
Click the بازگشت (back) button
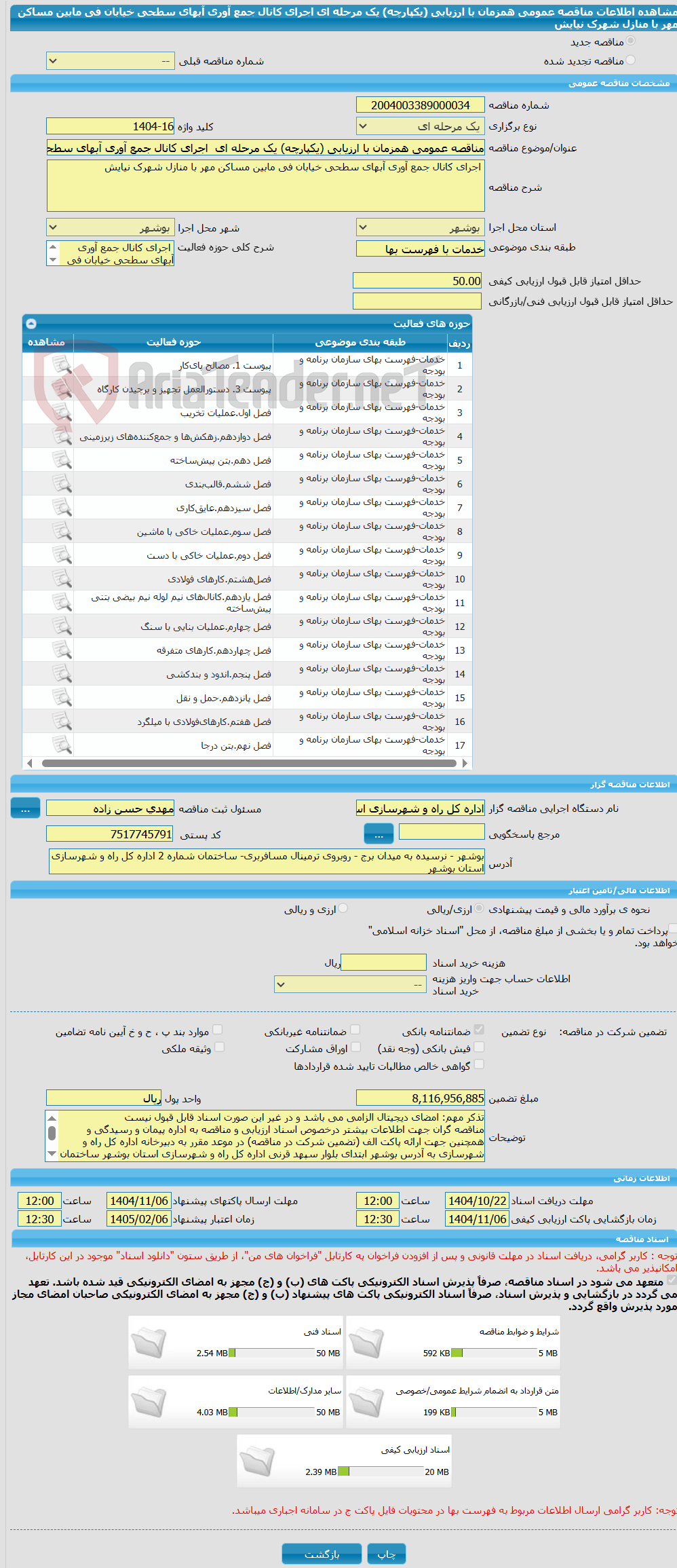pyautogui.click(x=322, y=1554)
